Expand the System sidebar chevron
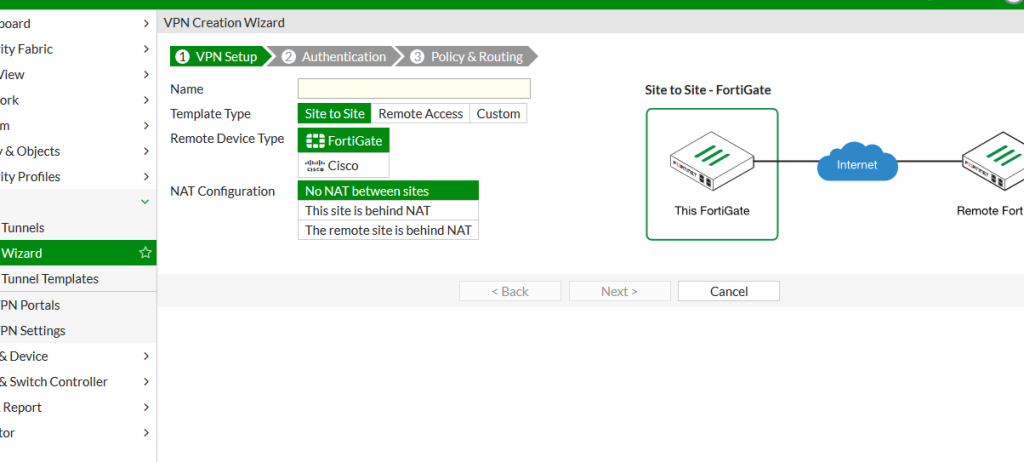 (146, 125)
